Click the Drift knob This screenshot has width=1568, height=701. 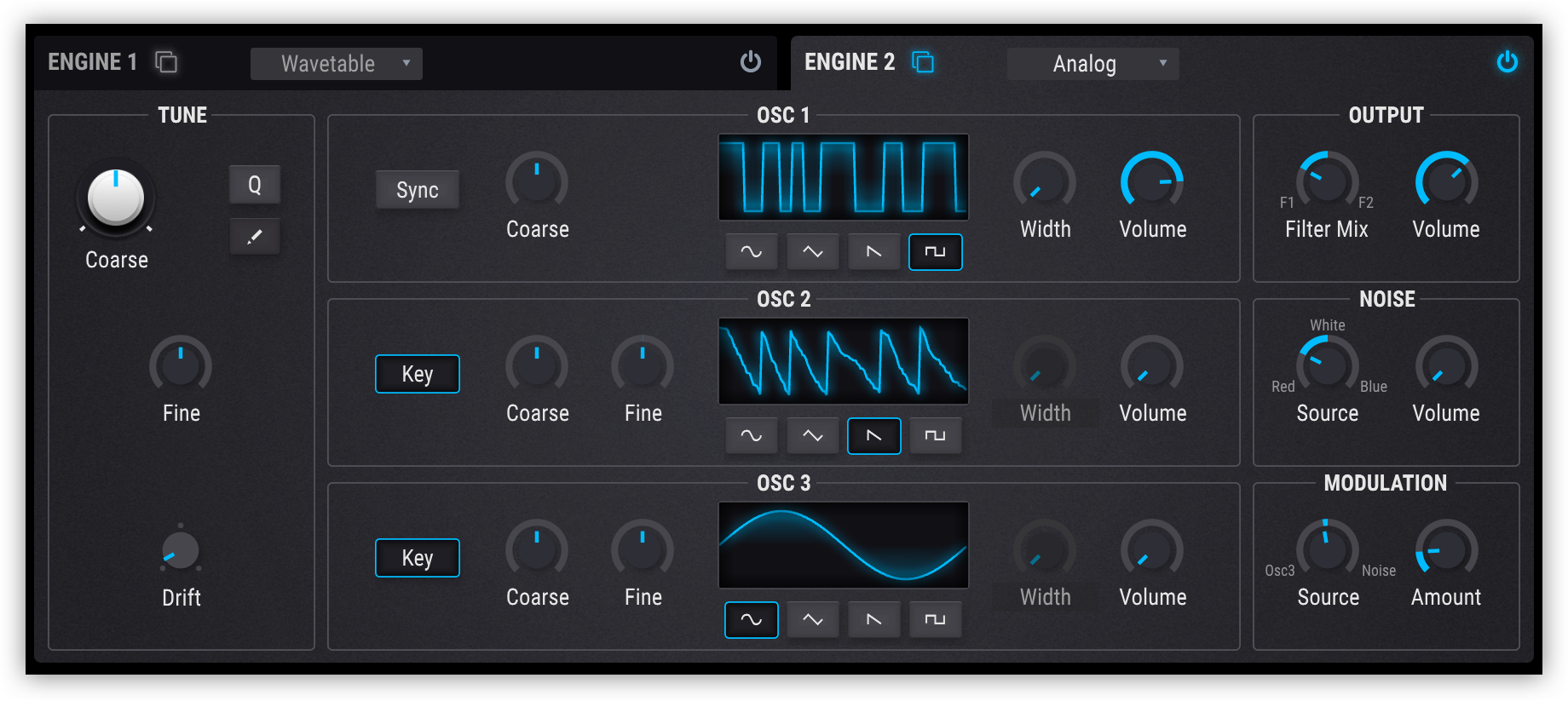click(x=181, y=551)
